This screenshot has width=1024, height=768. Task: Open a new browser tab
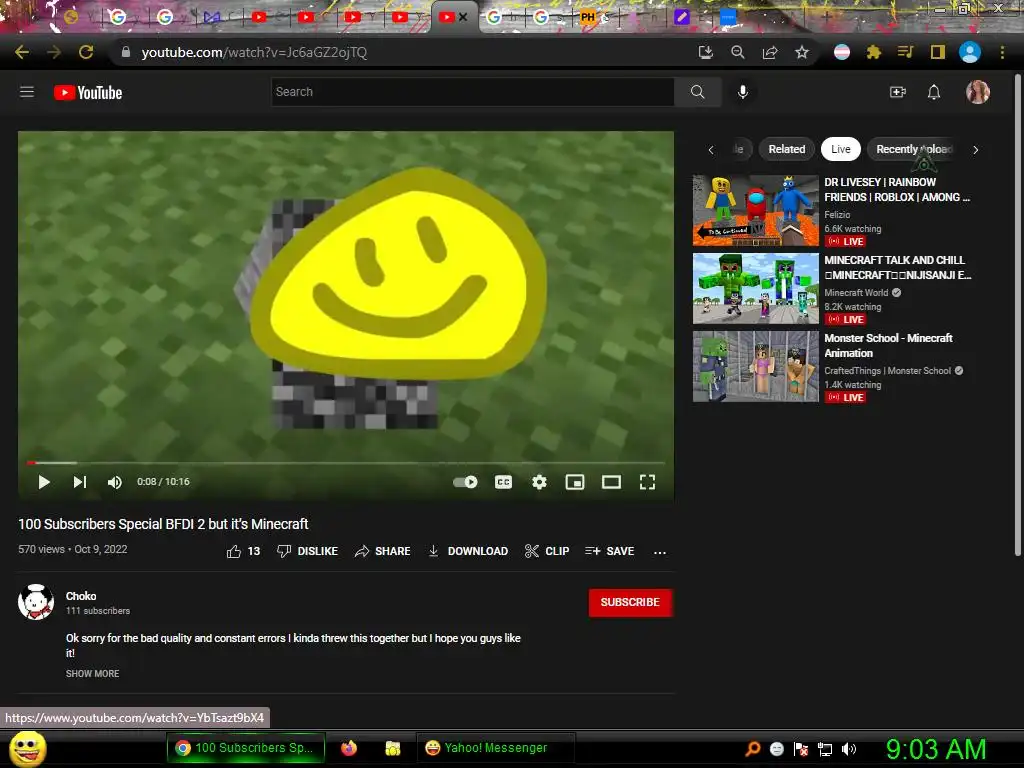pyautogui.click(x=827, y=17)
